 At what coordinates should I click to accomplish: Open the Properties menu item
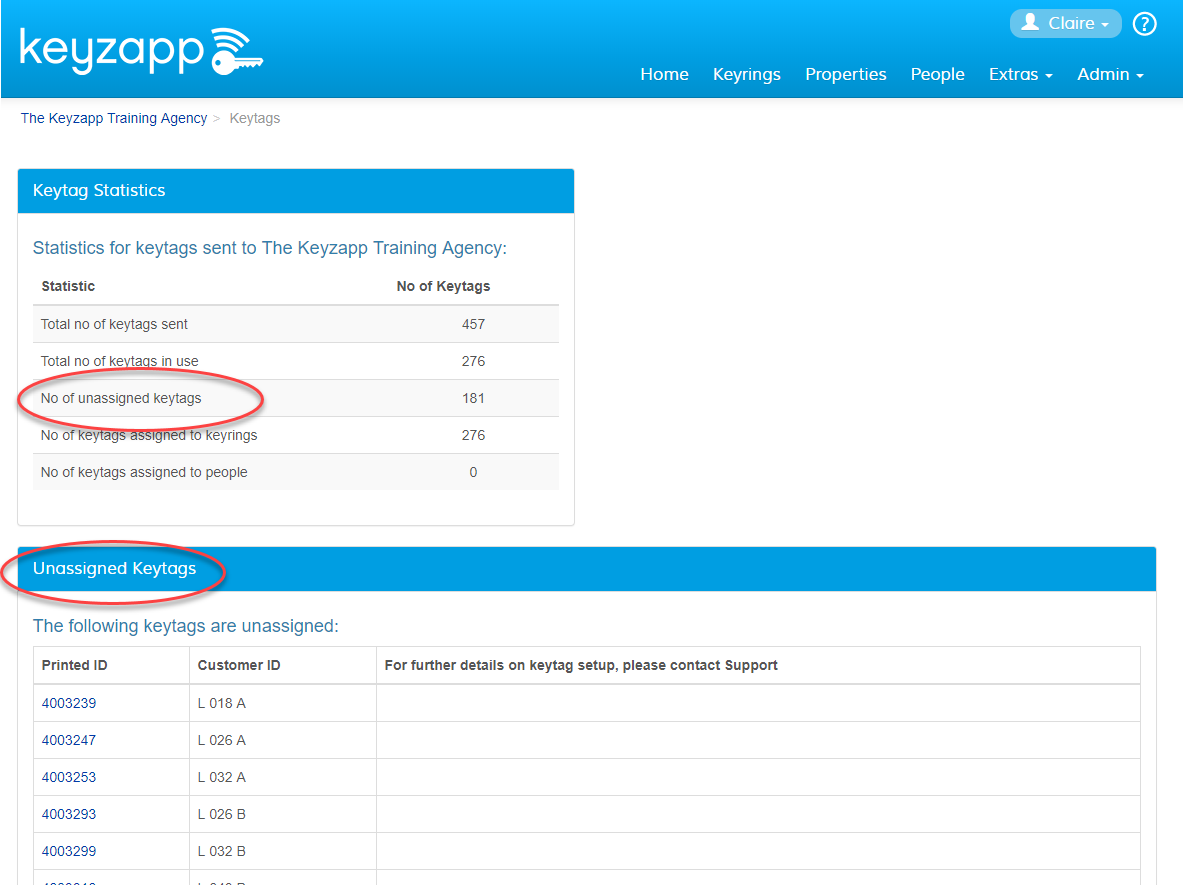[x=845, y=75]
